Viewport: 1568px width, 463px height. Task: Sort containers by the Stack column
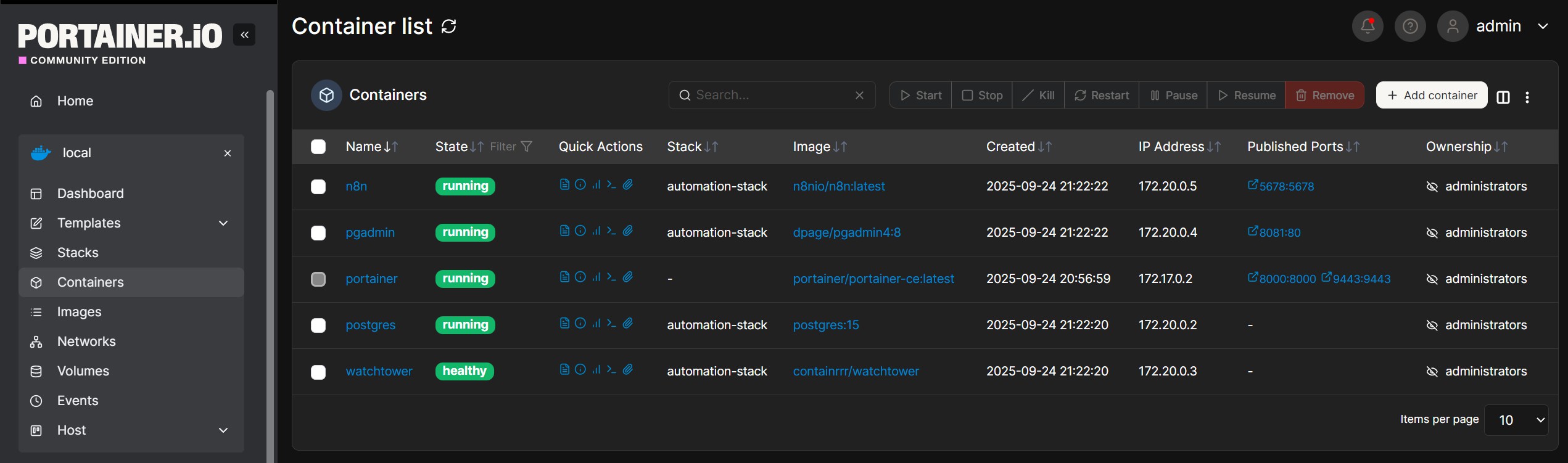[x=692, y=147]
